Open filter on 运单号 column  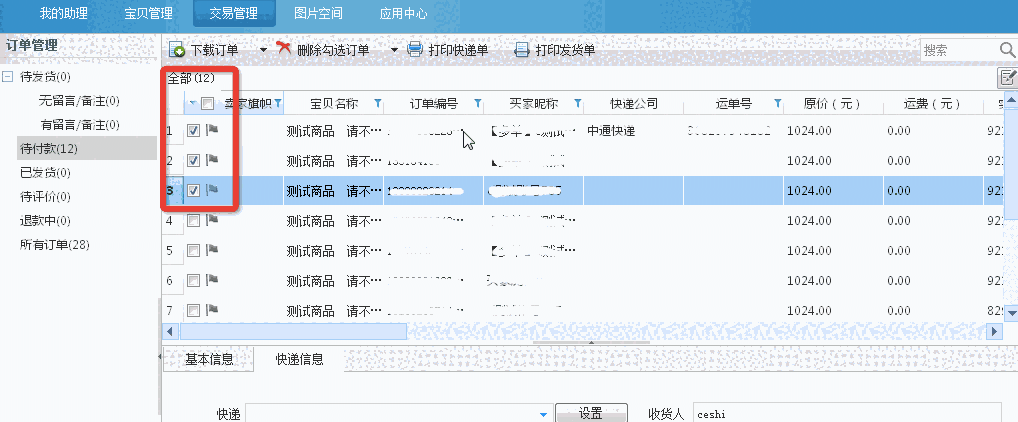pyautogui.click(x=778, y=103)
